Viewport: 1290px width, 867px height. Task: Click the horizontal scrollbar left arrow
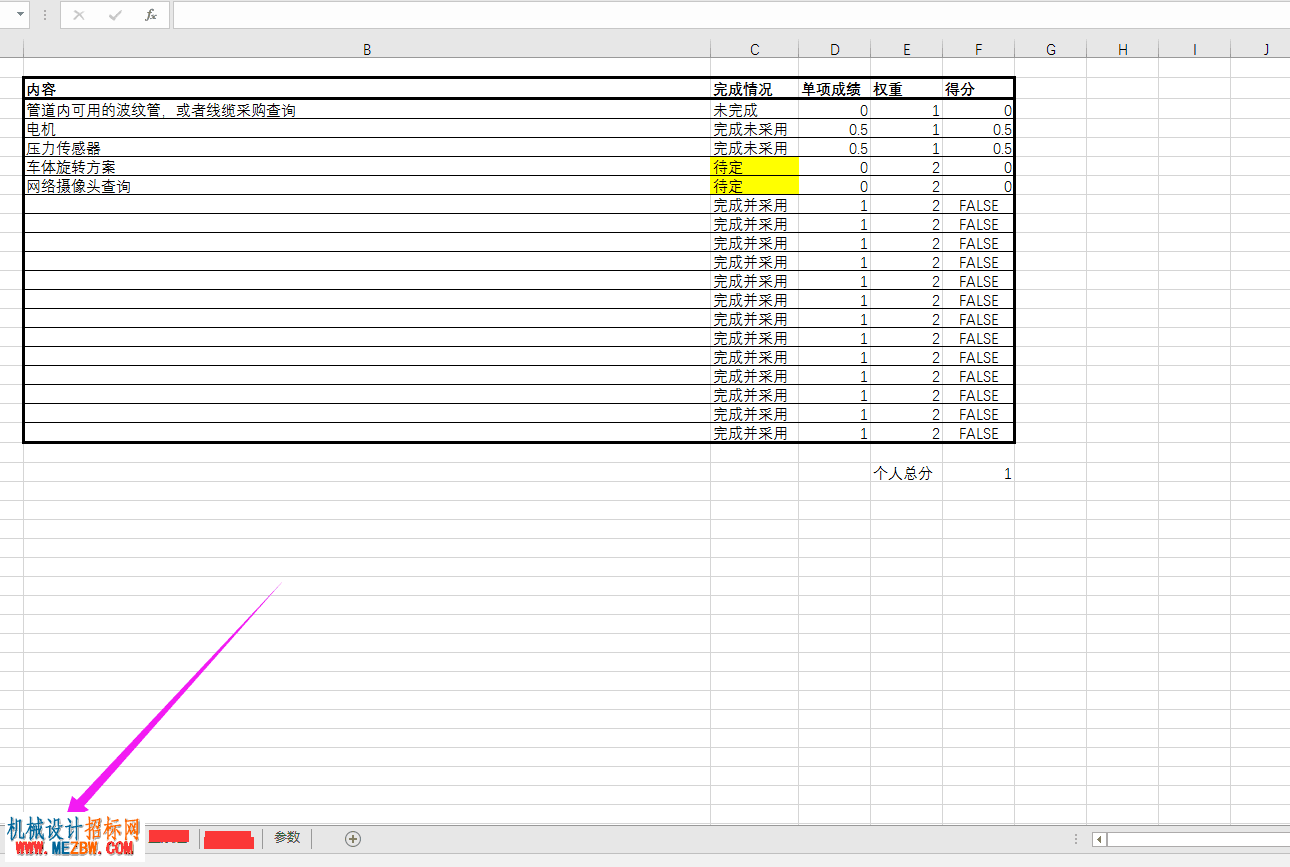coord(1099,839)
